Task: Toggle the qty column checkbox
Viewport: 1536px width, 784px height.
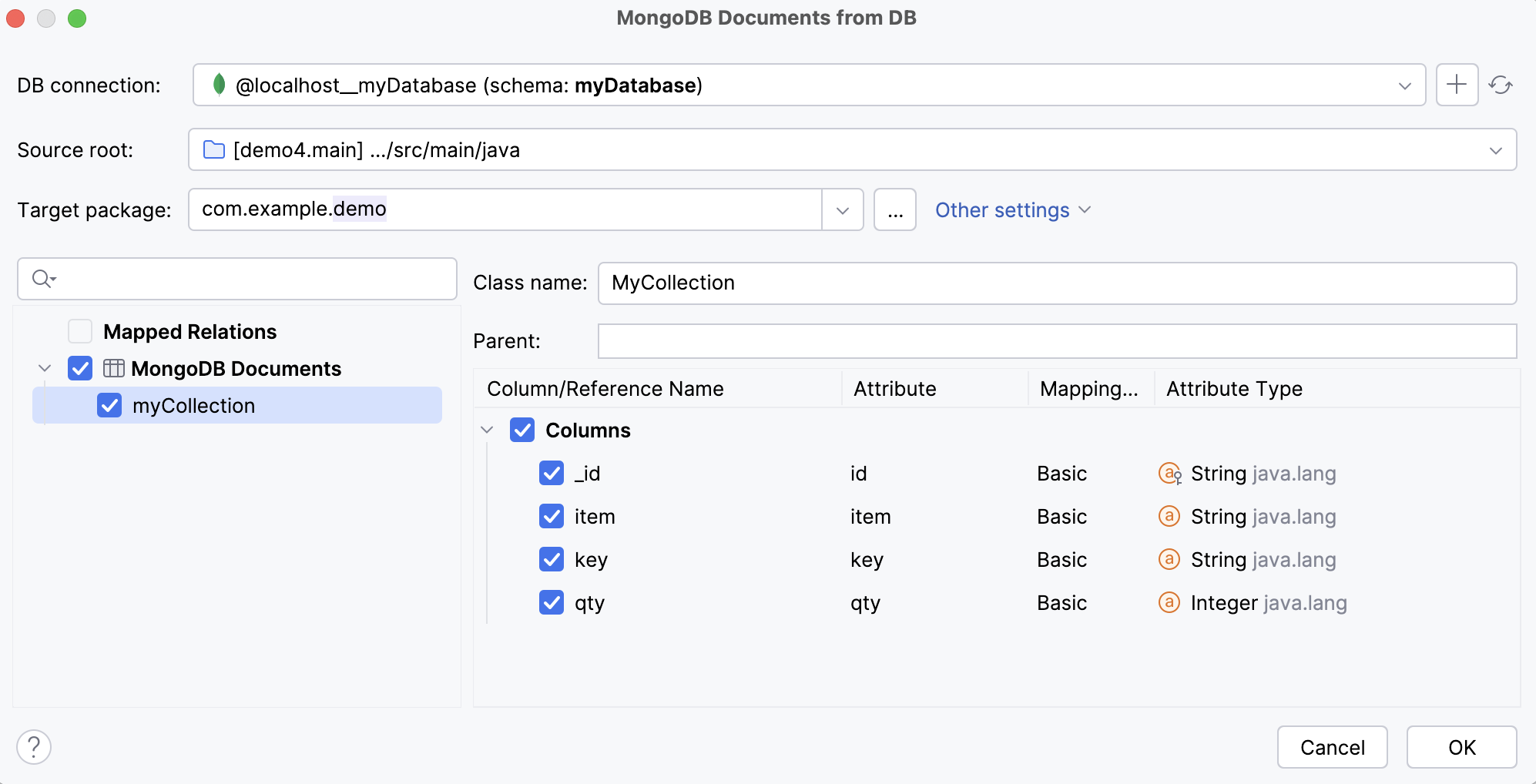Action: 551,603
